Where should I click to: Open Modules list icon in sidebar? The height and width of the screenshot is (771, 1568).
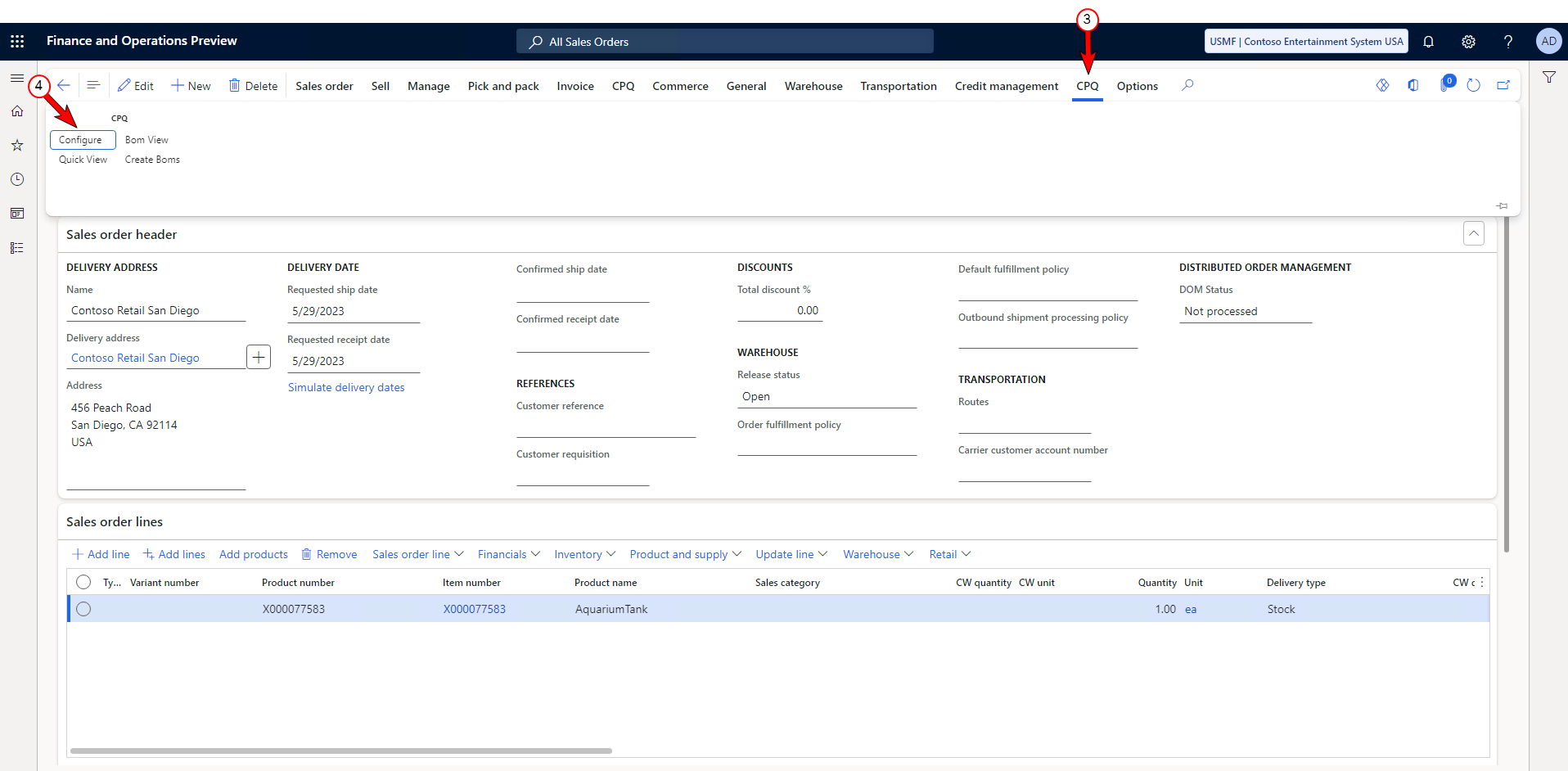[17, 248]
